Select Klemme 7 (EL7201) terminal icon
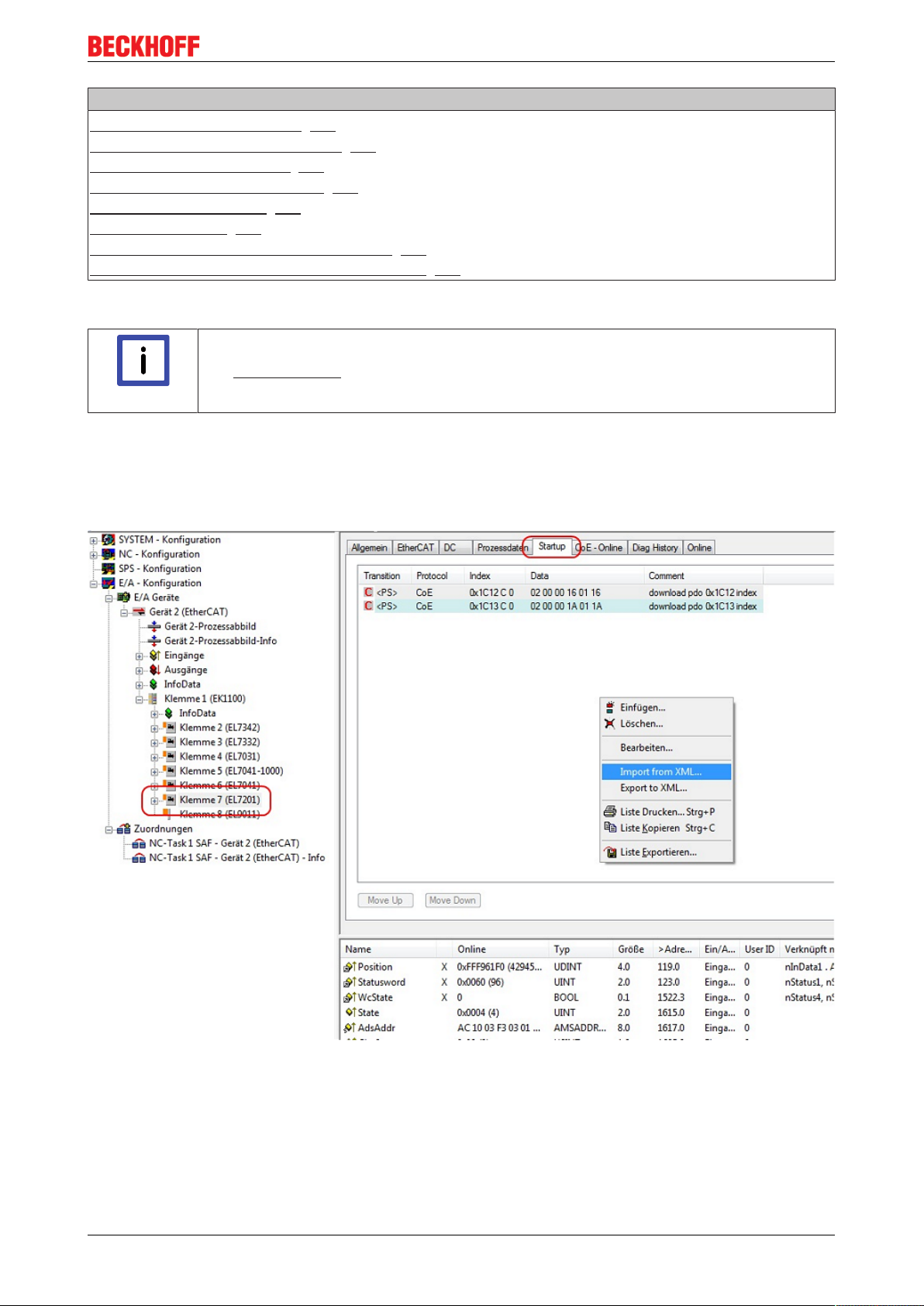924x1306 pixels. click(170, 799)
